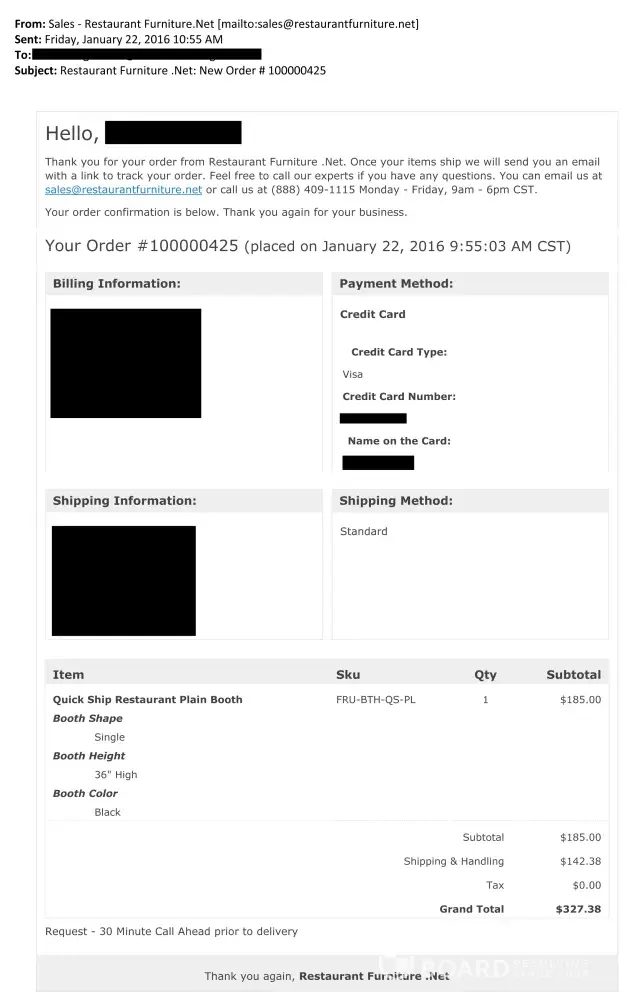640x1000 pixels.
Task: Click the SKU value FRU-BTH-QS-PL
Action: tap(376, 700)
